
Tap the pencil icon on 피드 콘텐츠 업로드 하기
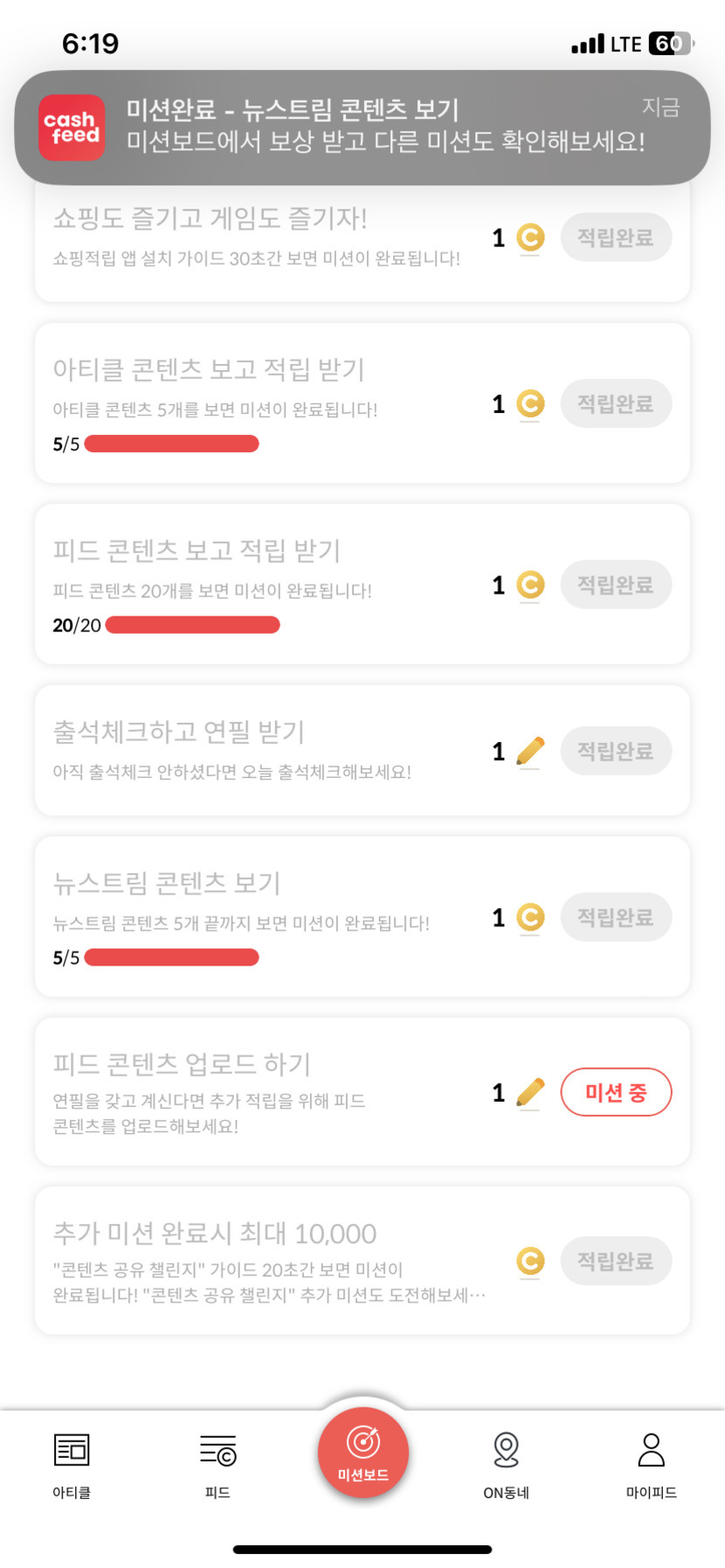click(530, 1092)
